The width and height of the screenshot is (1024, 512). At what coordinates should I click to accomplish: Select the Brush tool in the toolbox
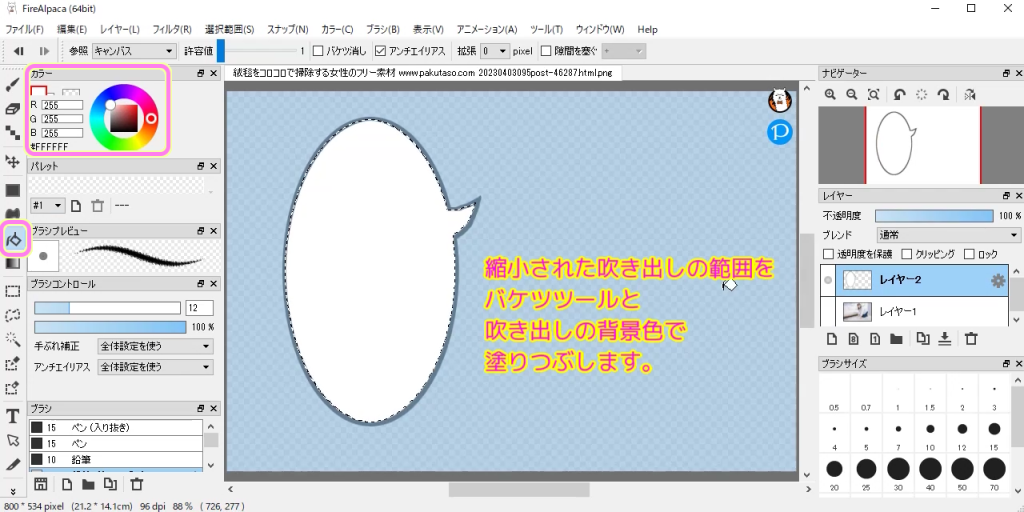click(x=12, y=86)
